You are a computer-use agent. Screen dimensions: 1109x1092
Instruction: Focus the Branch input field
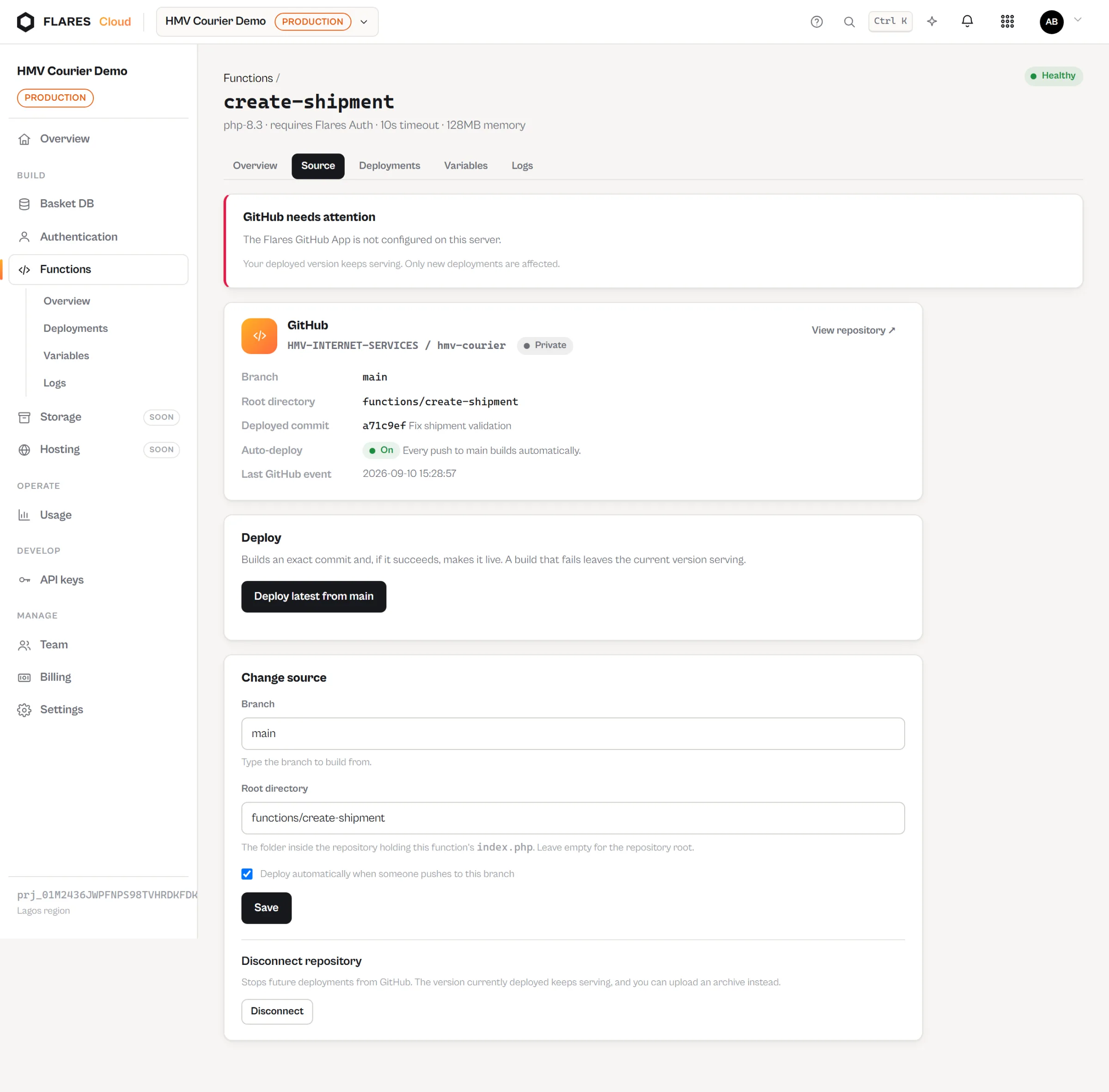coord(573,733)
